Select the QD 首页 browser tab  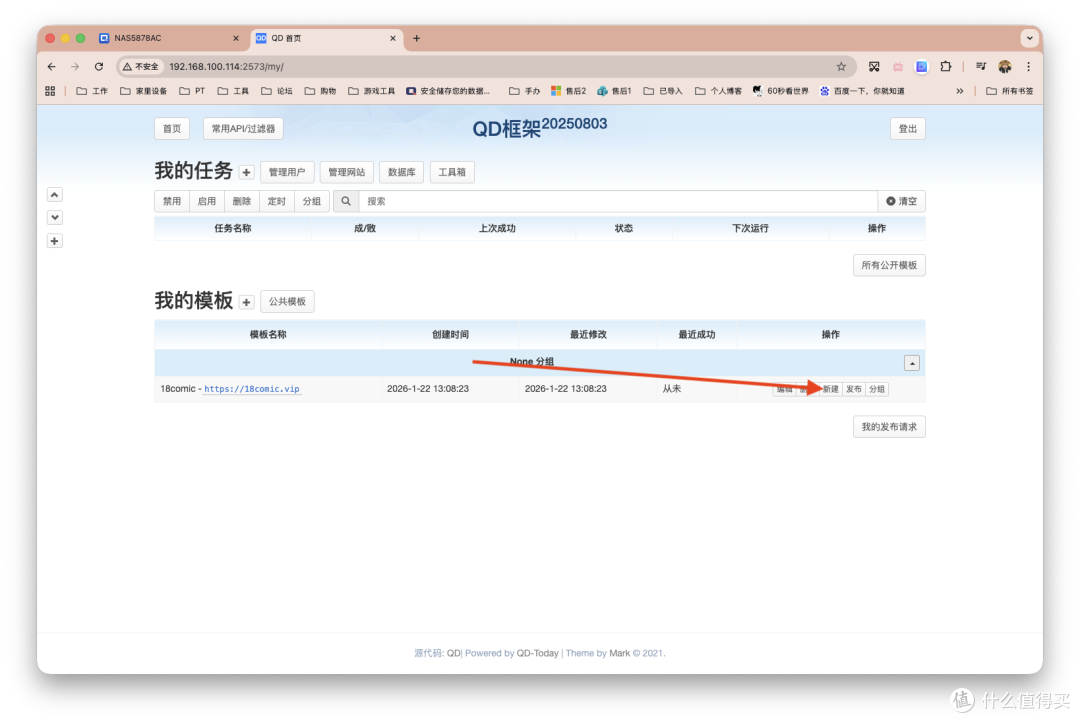click(x=327, y=39)
